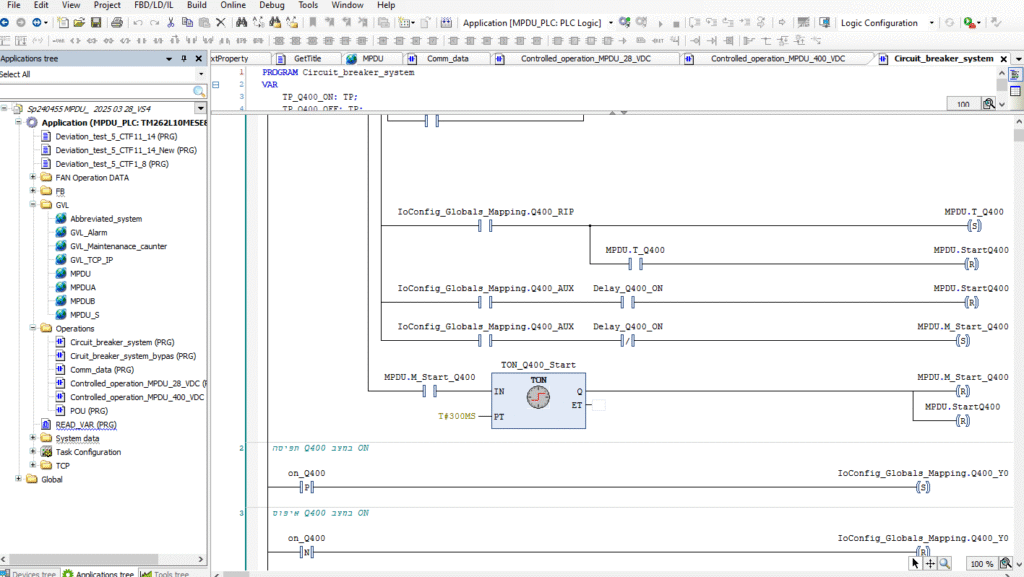Click the magnifier icon in the tree search box
The width and height of the screenshot is (1024, 577).
pyautogui.click(x=199, y=91)
